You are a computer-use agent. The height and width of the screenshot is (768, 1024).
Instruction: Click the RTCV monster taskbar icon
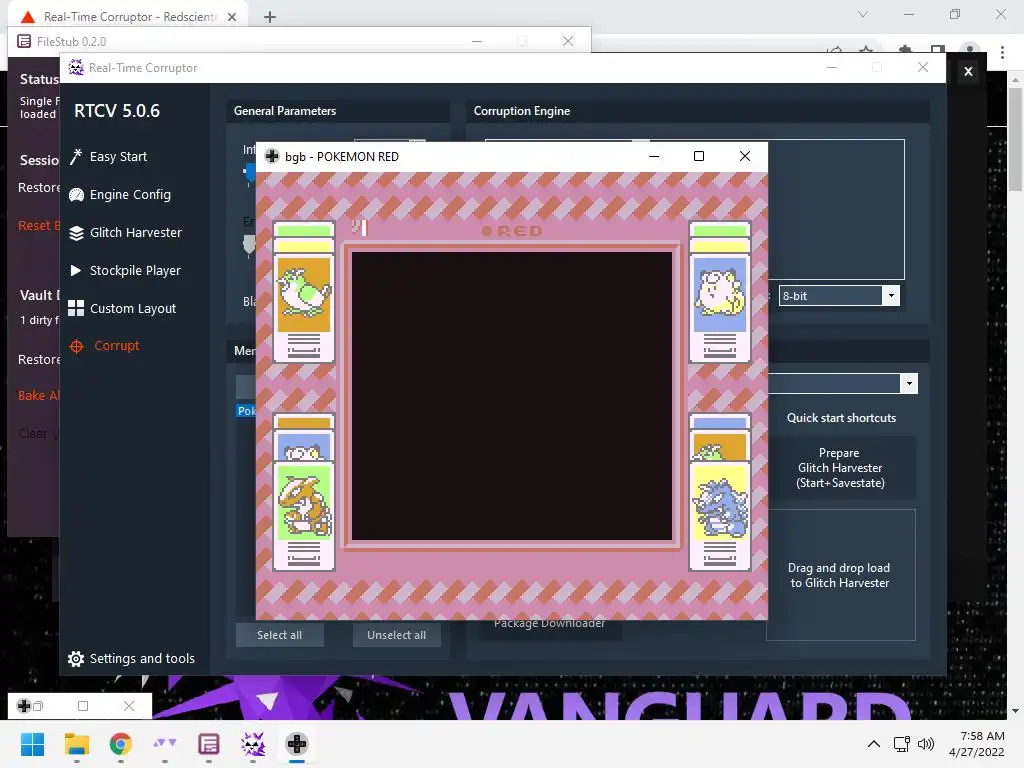253,744
